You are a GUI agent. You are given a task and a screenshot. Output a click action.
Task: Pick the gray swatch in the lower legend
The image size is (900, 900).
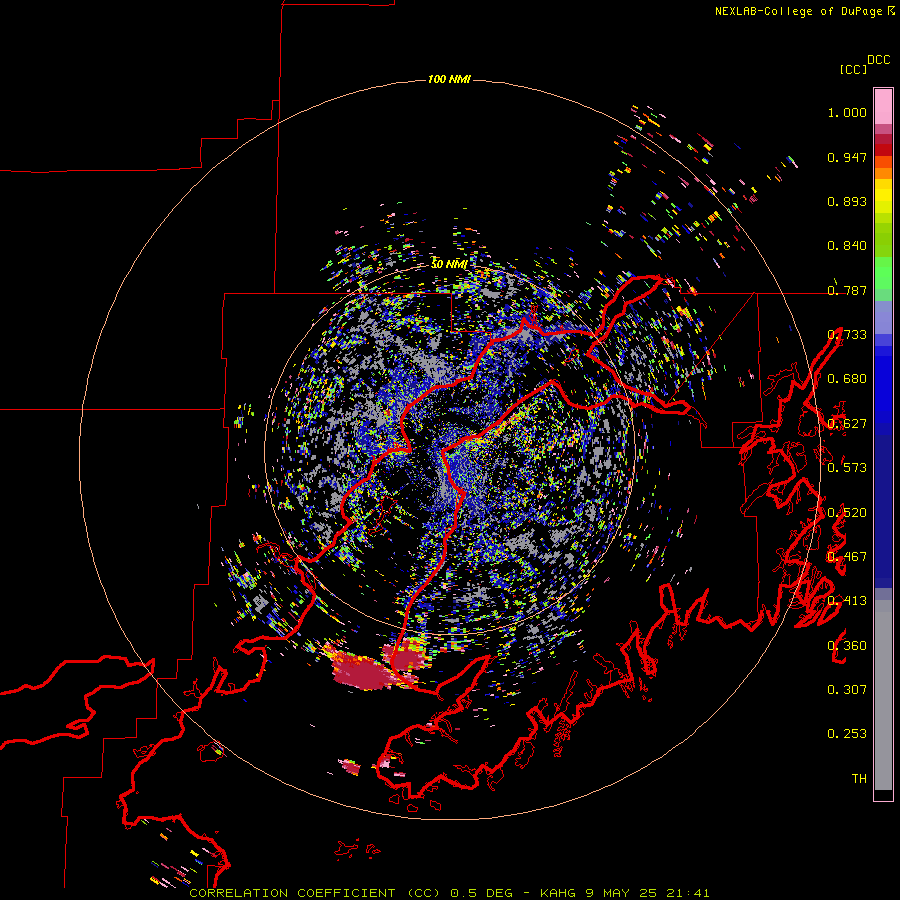click(x=883, y=695)
